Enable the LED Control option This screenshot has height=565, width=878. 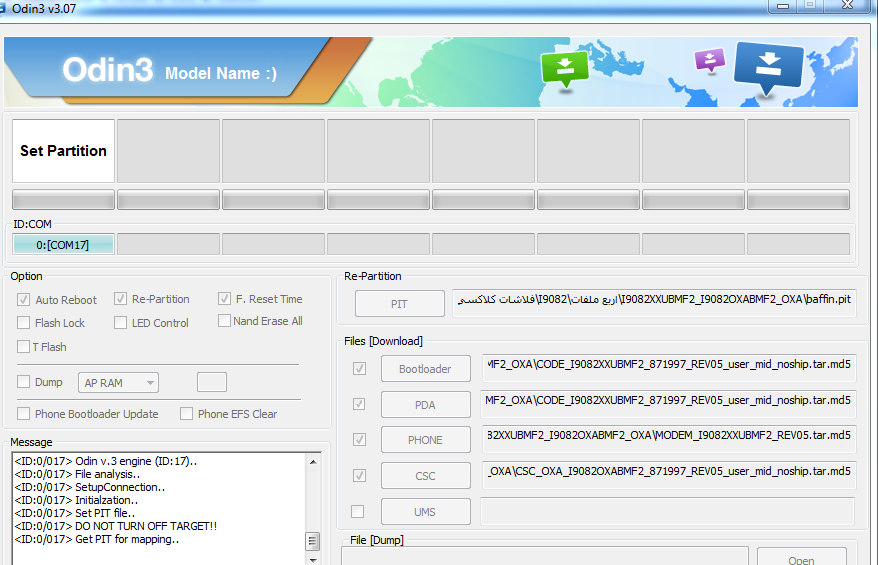[x=120, y=323]
